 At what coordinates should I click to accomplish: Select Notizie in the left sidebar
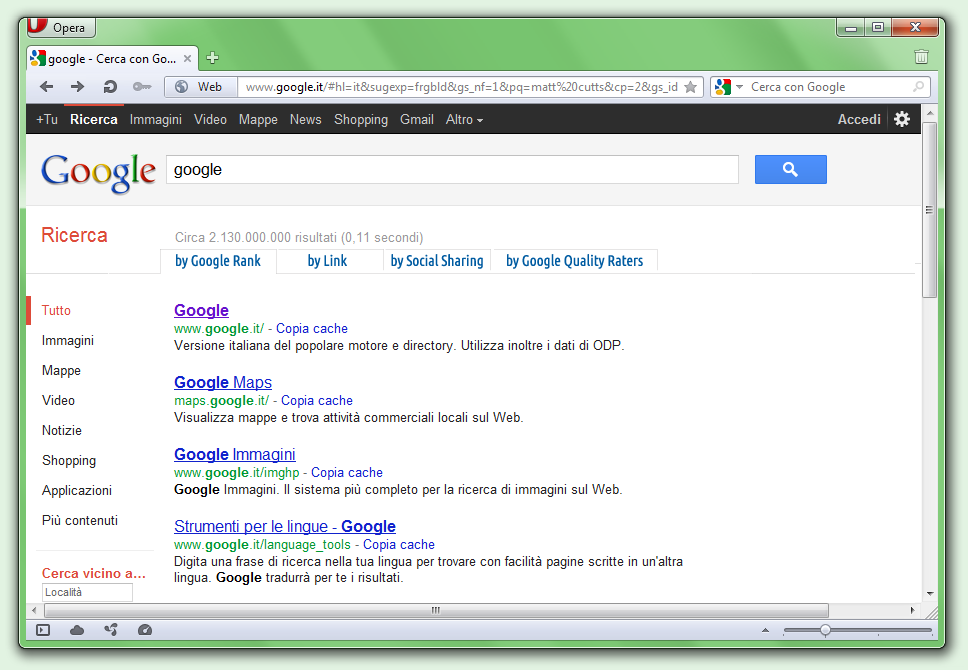[62, 430]
